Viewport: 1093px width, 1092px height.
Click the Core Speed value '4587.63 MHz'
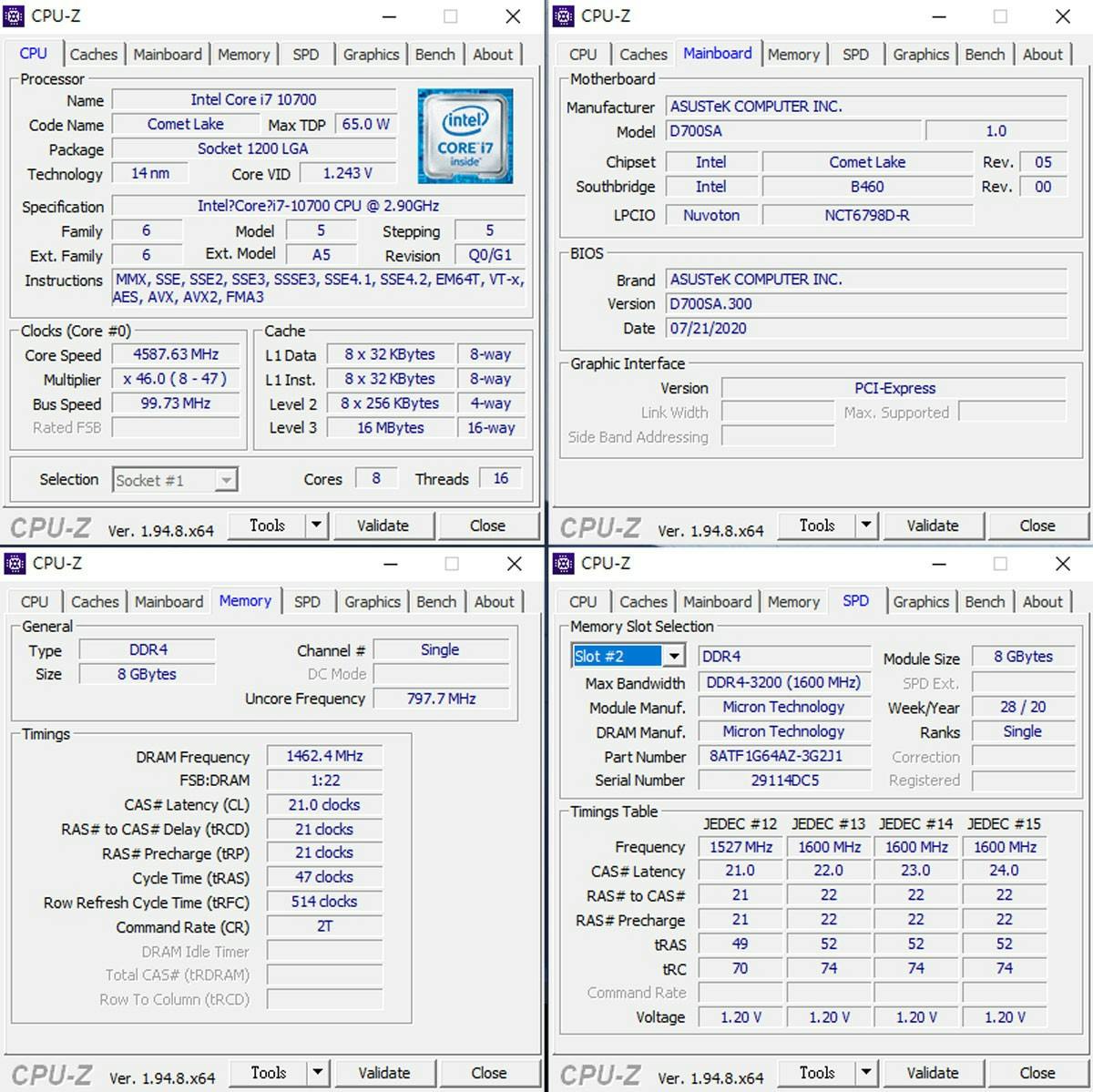tap(176, 354)
